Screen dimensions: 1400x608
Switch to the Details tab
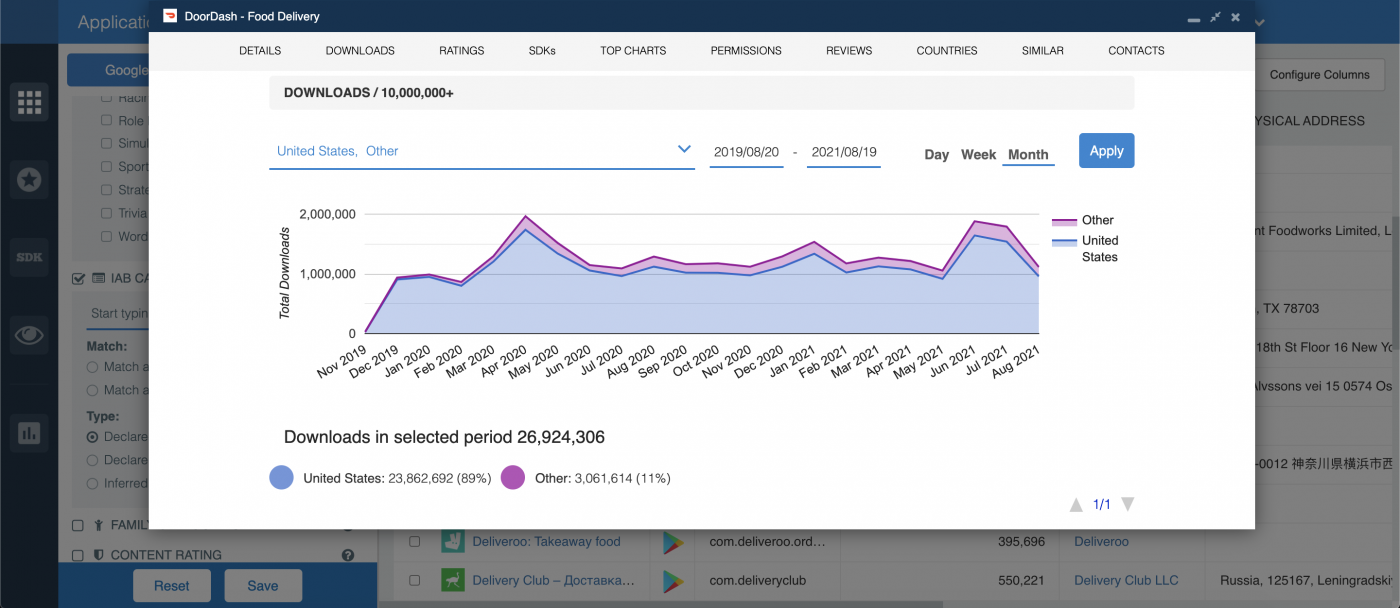click(x=260, y=50)
